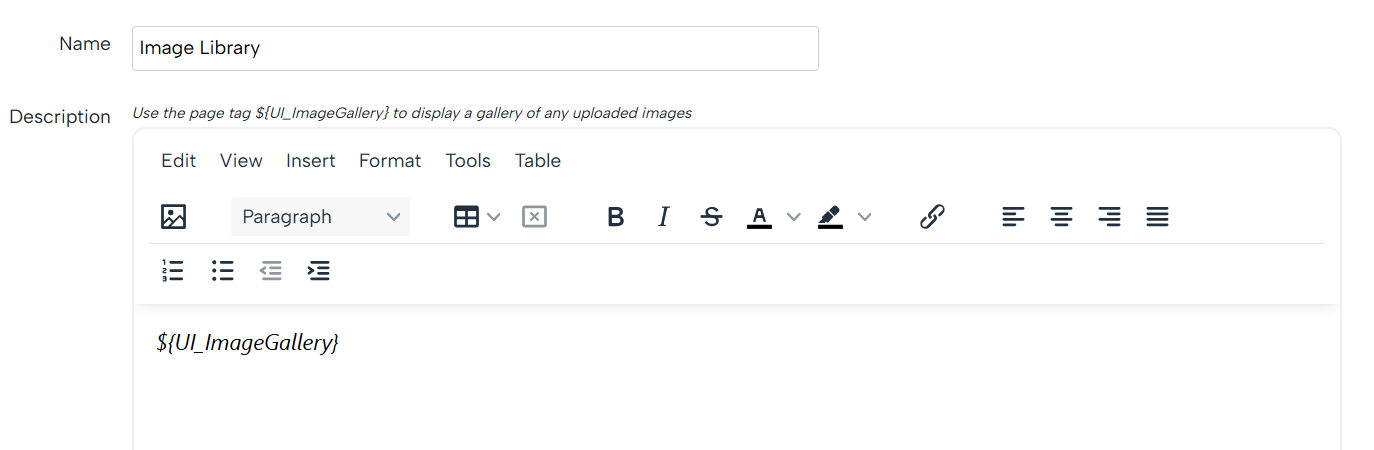Open the text color dropdown arrow
Image resolution: width=1374 pixels, height=450 pixels.
[794, 217]
